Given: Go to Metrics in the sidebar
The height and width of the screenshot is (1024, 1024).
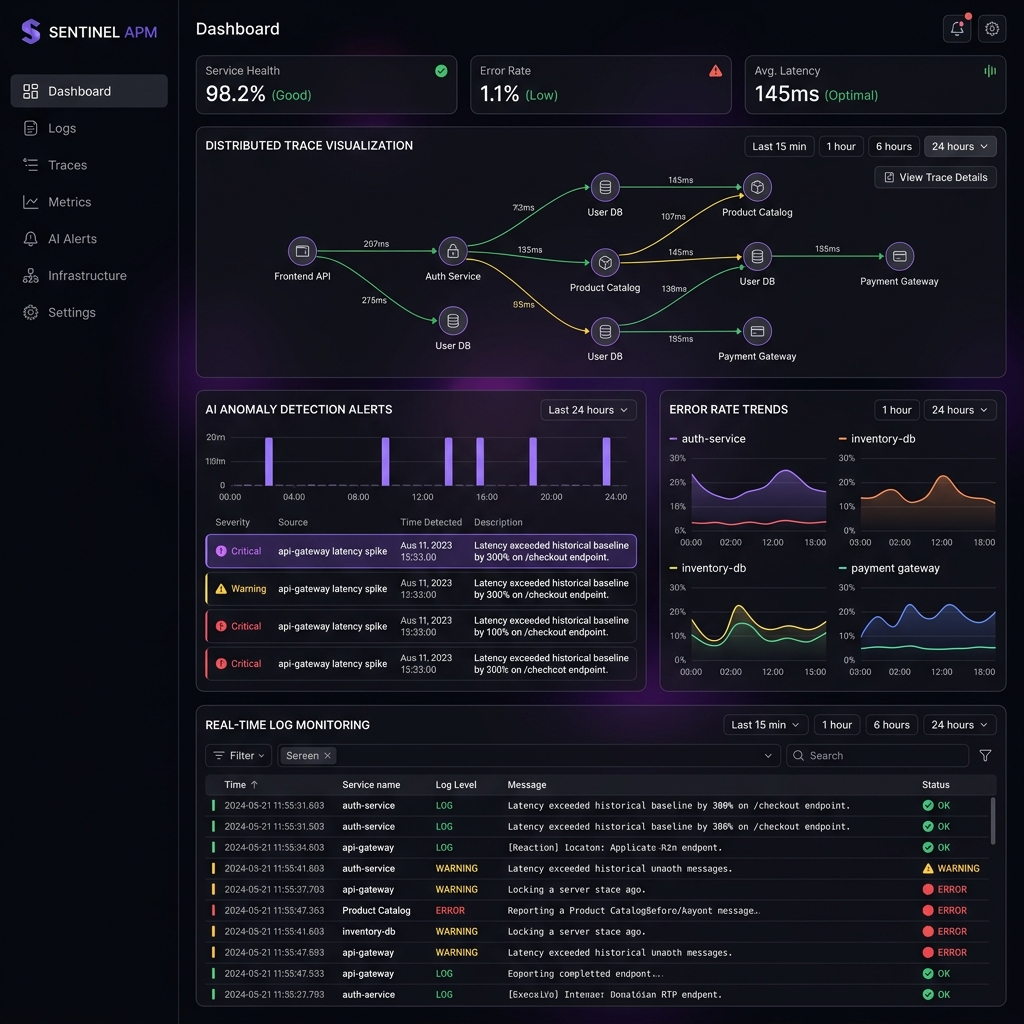Looking at the screenshot, I should point(89,202).
